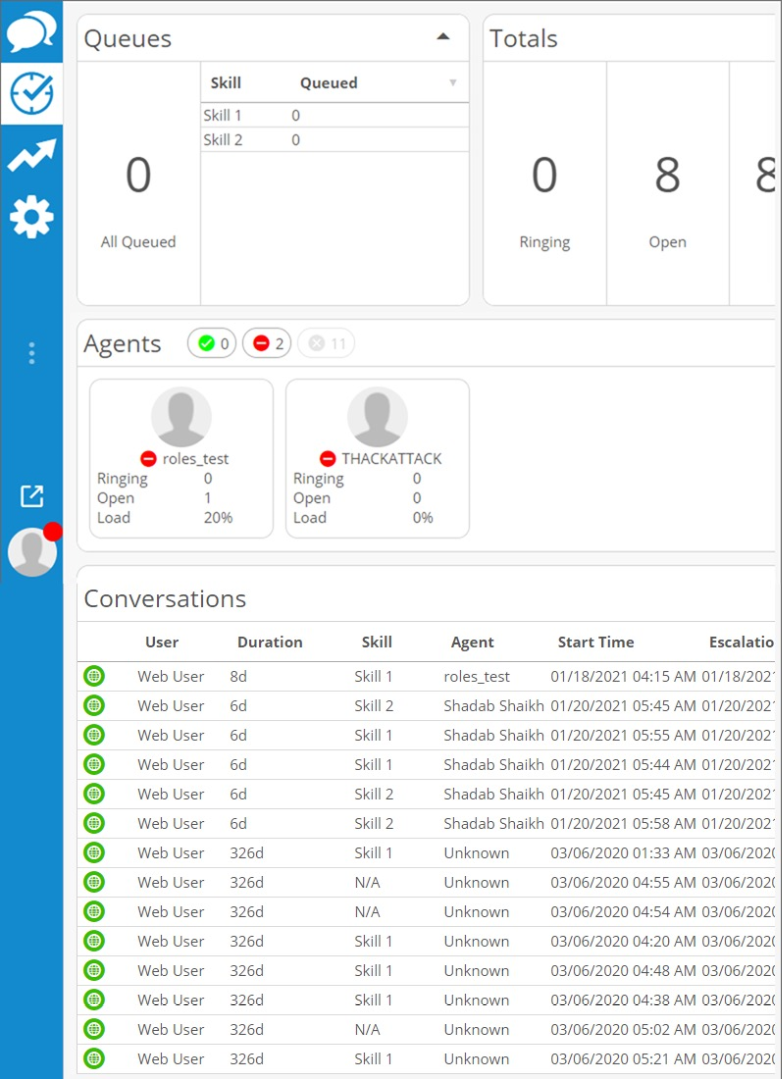
Task: Select the real-time dashboard clock icon
Action: pyautogui.click(x=31, y=94)
